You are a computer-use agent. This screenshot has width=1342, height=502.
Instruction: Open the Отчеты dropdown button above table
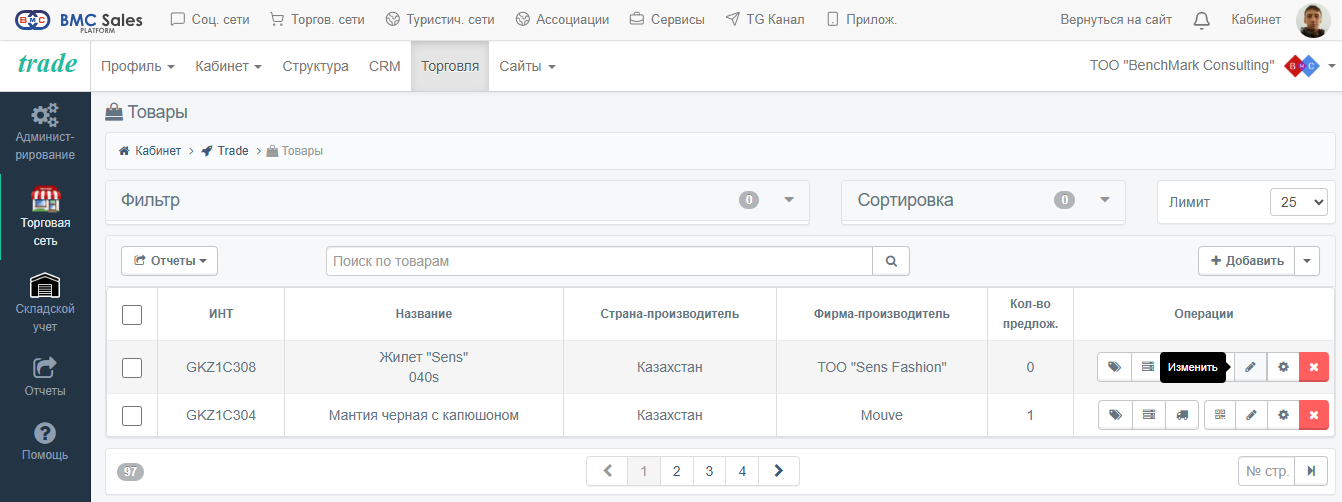point(169,261)
